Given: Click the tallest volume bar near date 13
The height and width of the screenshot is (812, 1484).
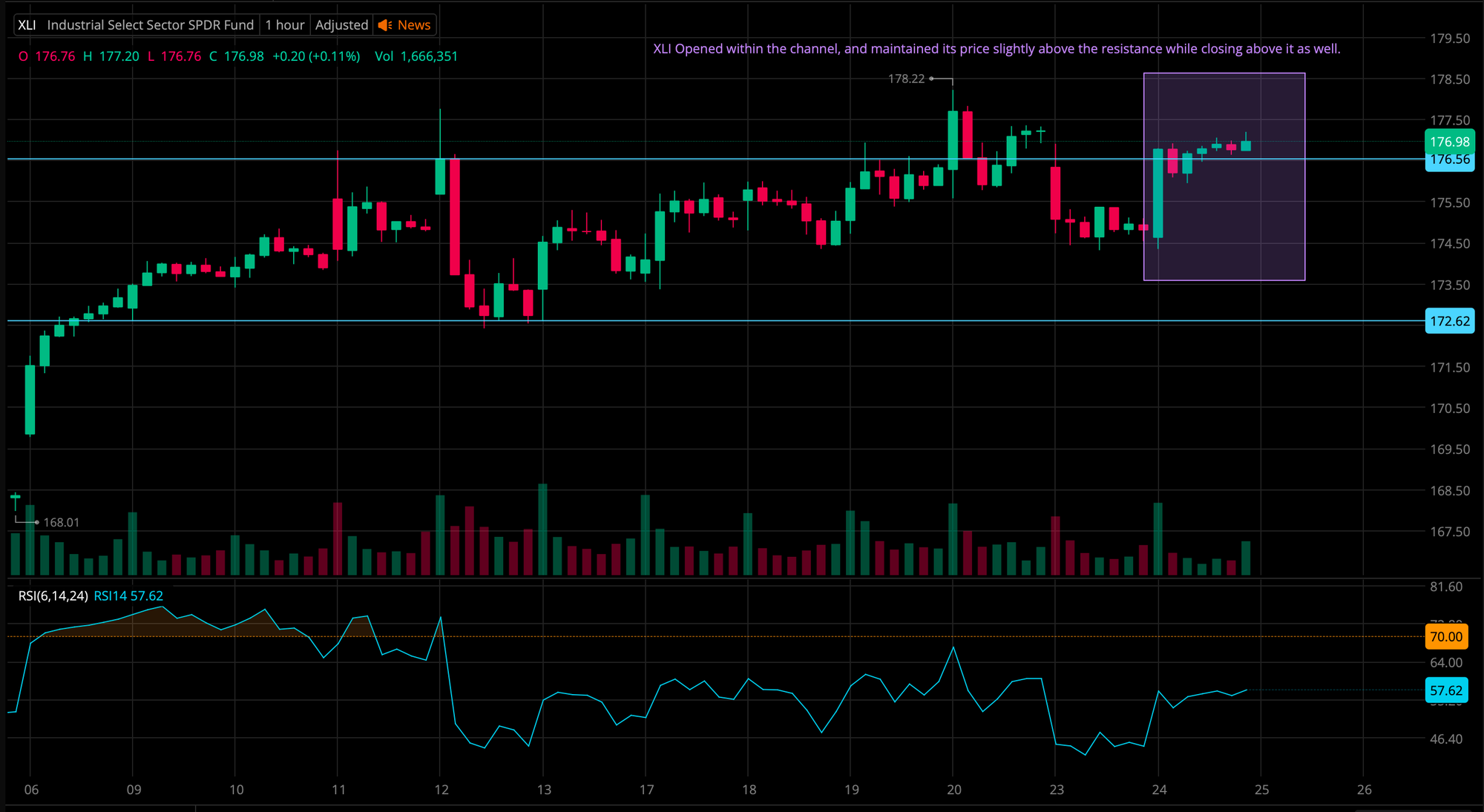Looking at the screenshot, I should [542, 529].
